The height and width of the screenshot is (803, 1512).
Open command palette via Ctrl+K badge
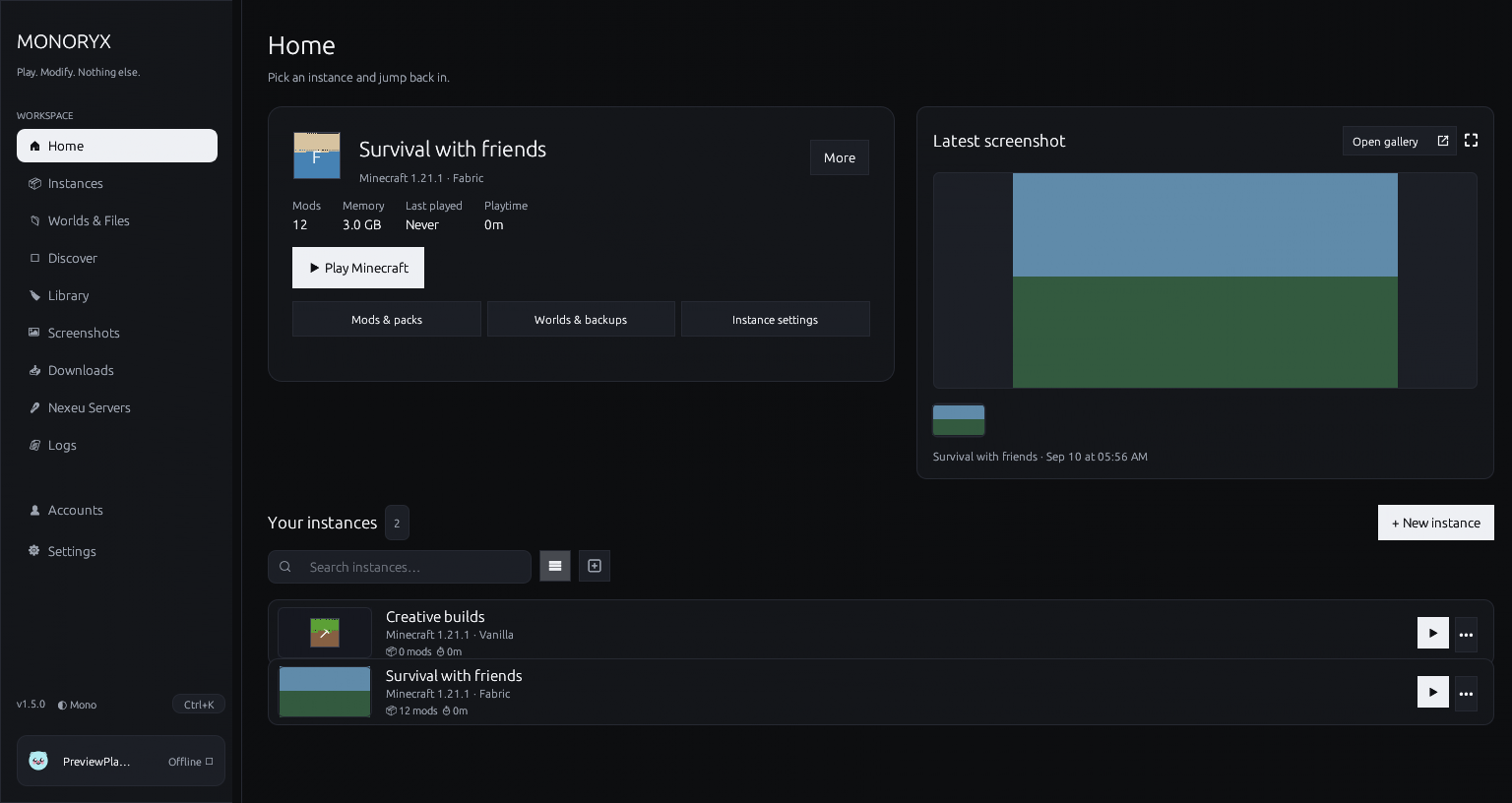(x=199, y=705)
